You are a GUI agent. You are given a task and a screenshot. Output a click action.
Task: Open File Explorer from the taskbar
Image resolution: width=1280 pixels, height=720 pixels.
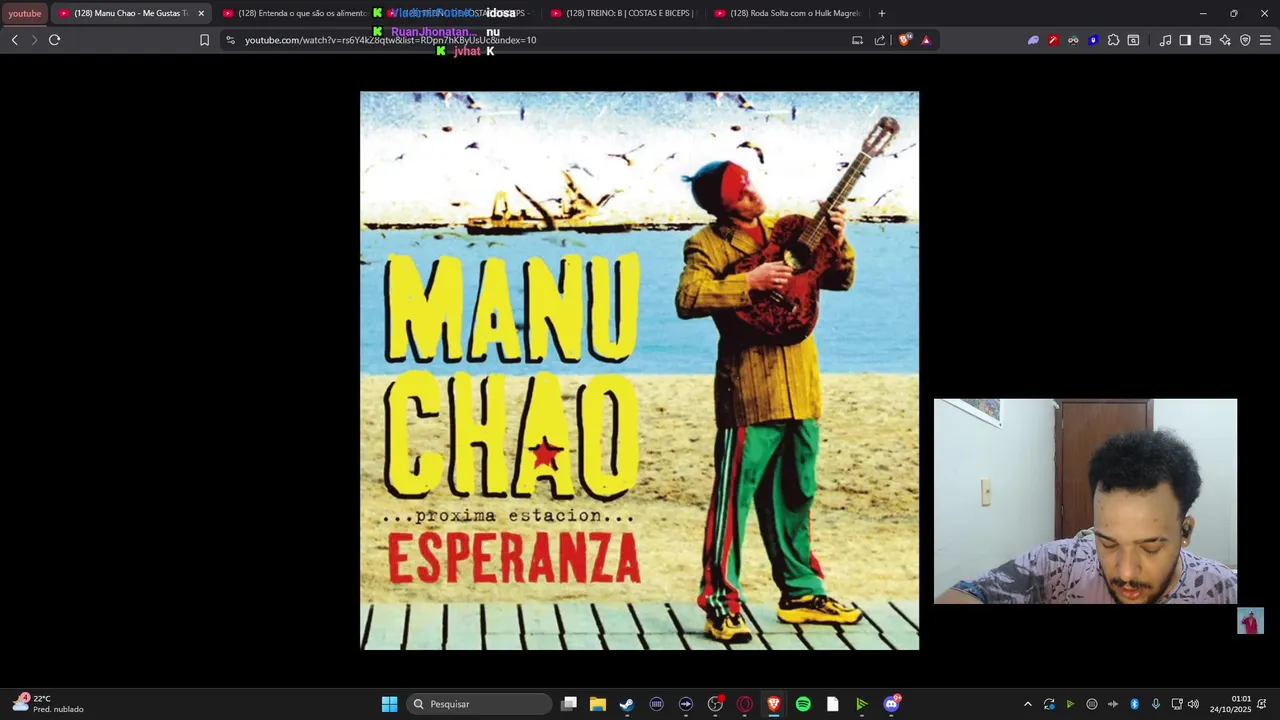tap(598, 704)
